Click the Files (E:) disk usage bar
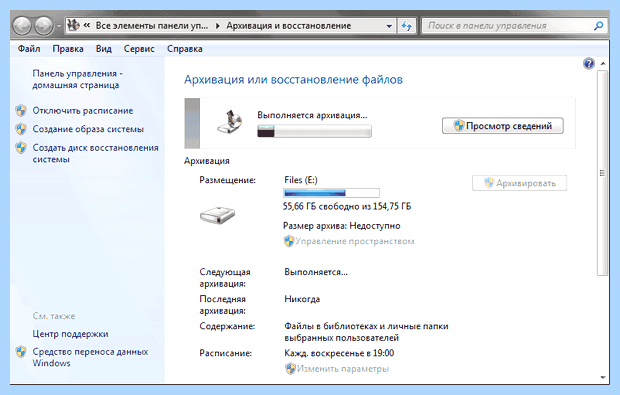This screenshot has width=620, height=395. click(331, 193)
